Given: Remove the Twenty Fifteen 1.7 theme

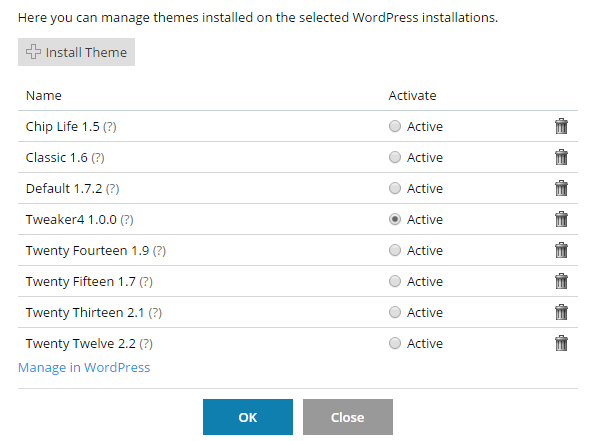Looking at the screenshot, I should click(561, 281).
